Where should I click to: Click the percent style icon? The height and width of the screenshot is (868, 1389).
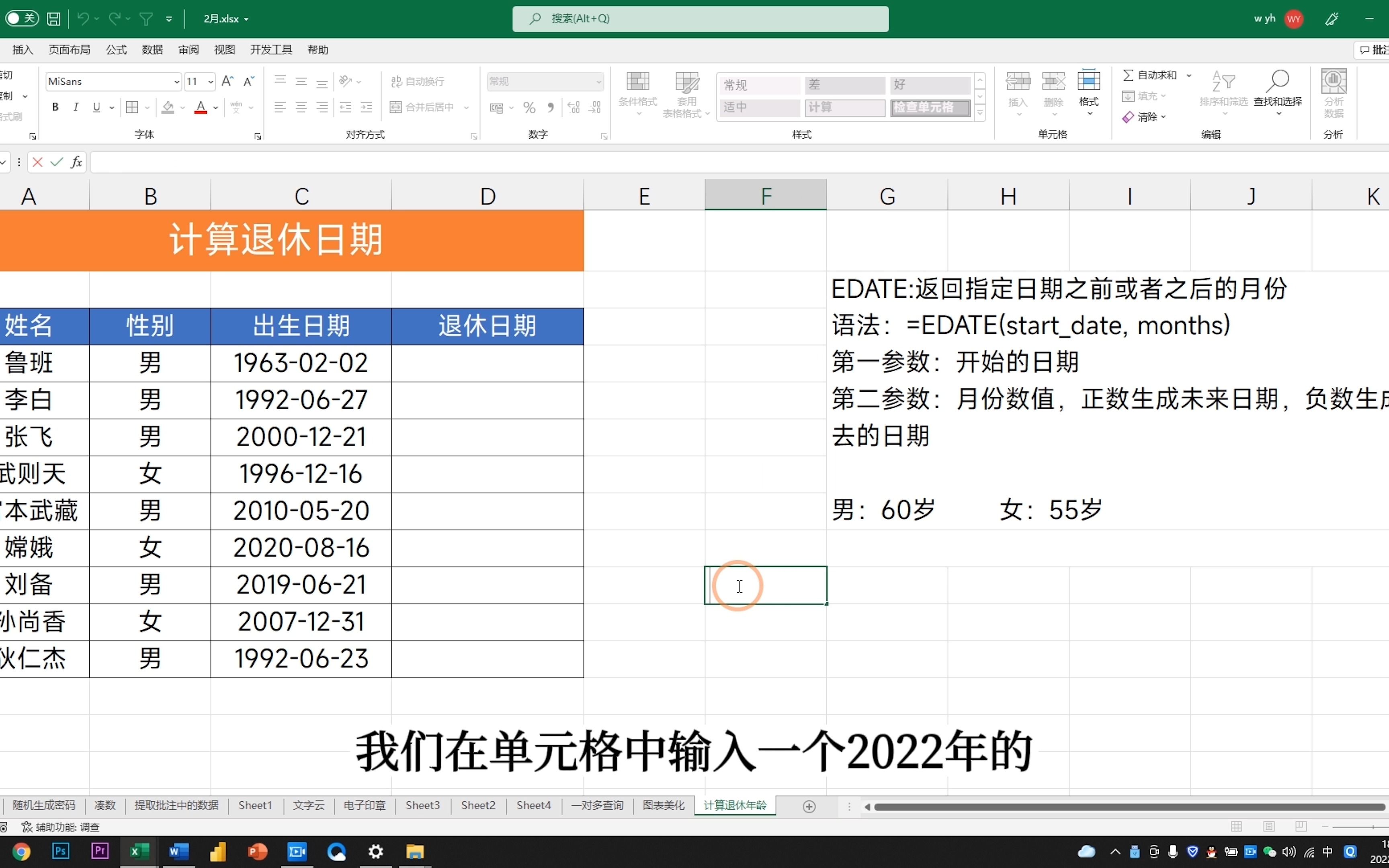pyautogui.click(x=529, y=107)
